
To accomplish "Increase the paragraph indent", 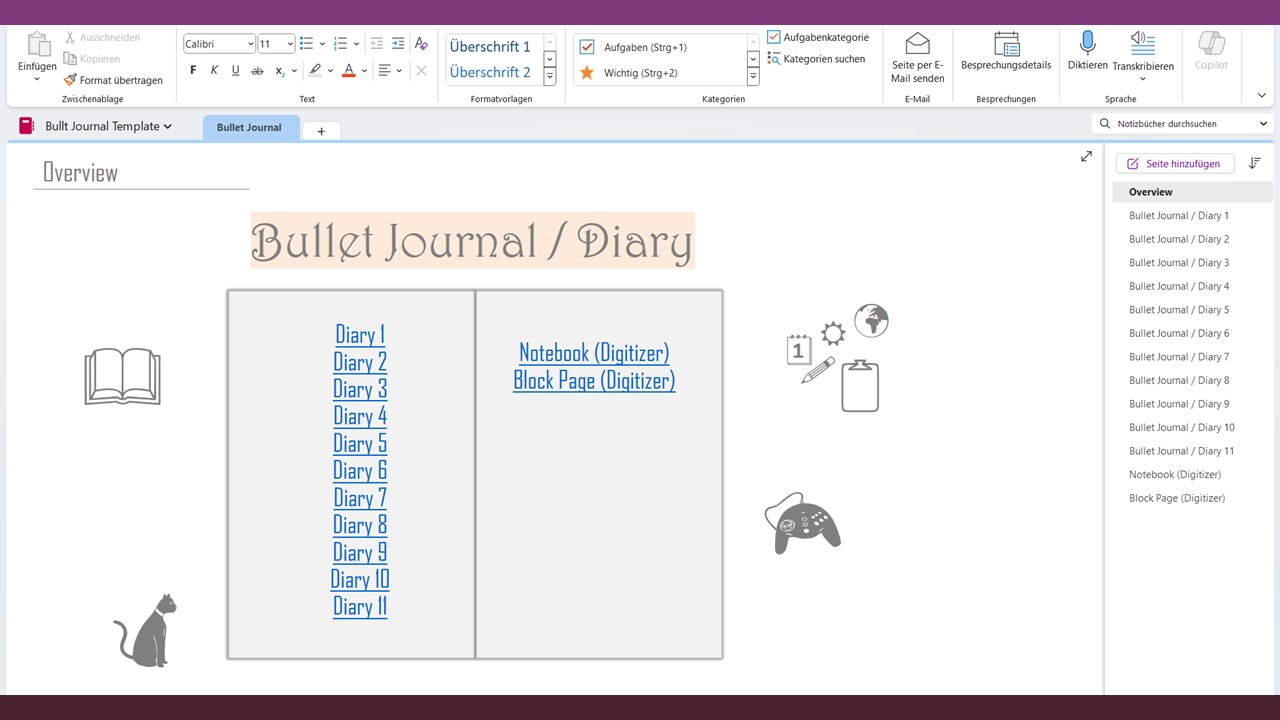I will [398, 43].
